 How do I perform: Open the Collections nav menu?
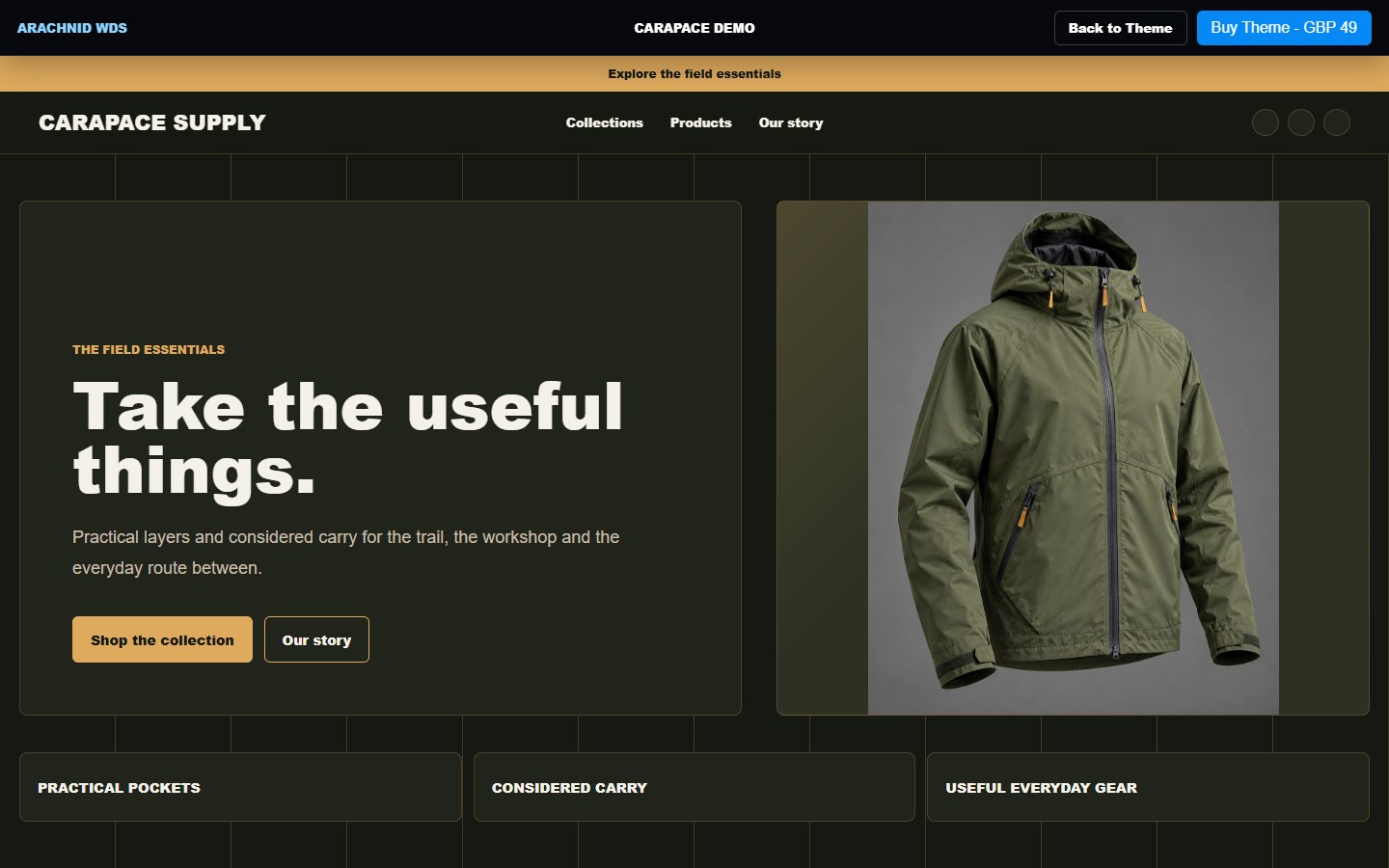[x=605, y=122]
